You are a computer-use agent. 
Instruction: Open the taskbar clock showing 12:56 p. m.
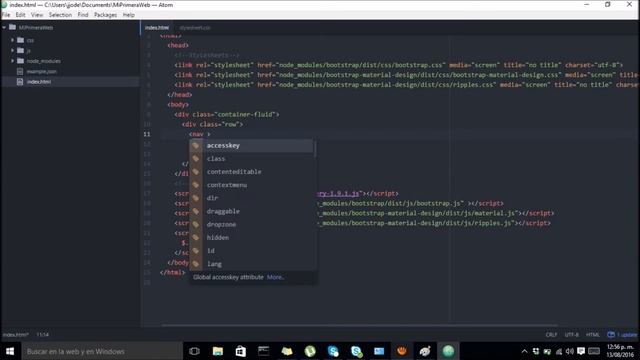pyautogui.click(x=620, y=351)
